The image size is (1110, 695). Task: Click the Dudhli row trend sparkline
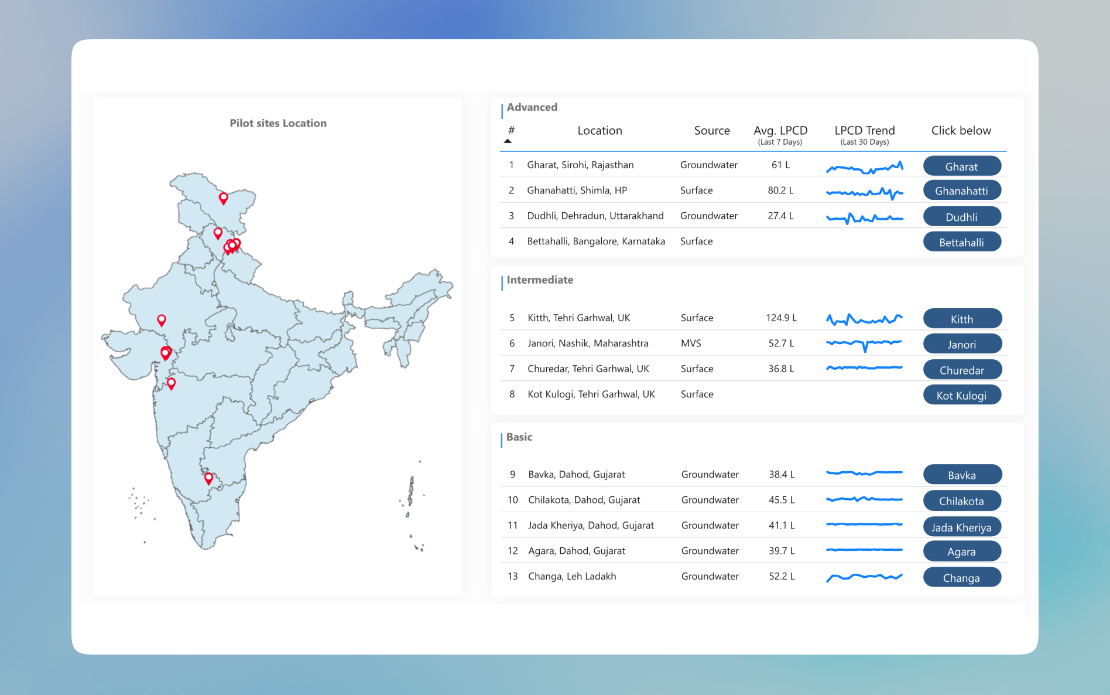coord(864,218)
